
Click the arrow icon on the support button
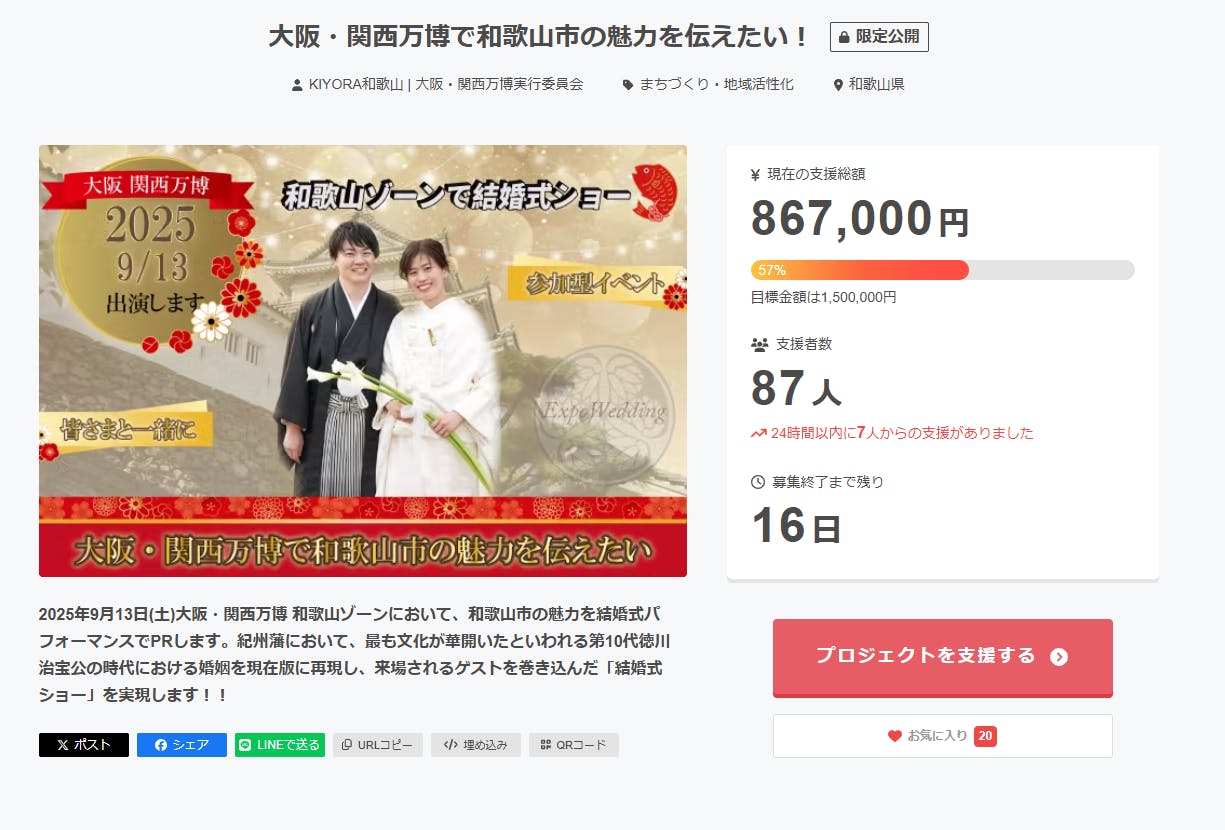(1059, 657)
